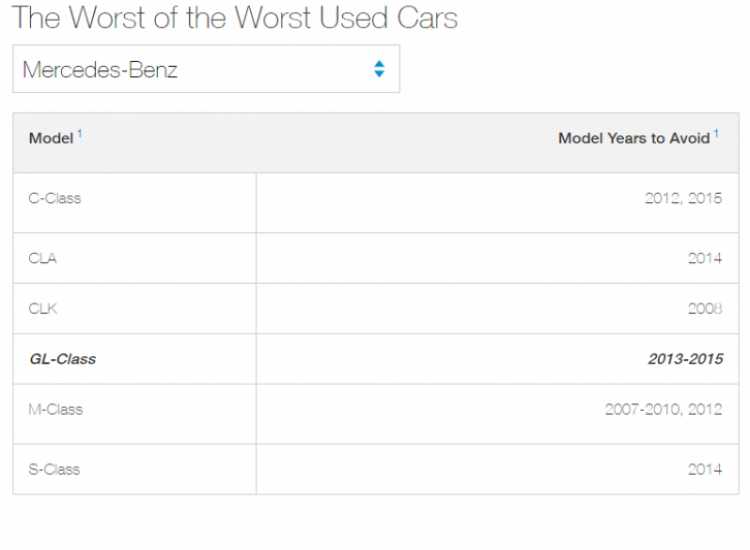
Task: Open footnote 1 beside Model Years to Avoid
Action: click(717, 133)
